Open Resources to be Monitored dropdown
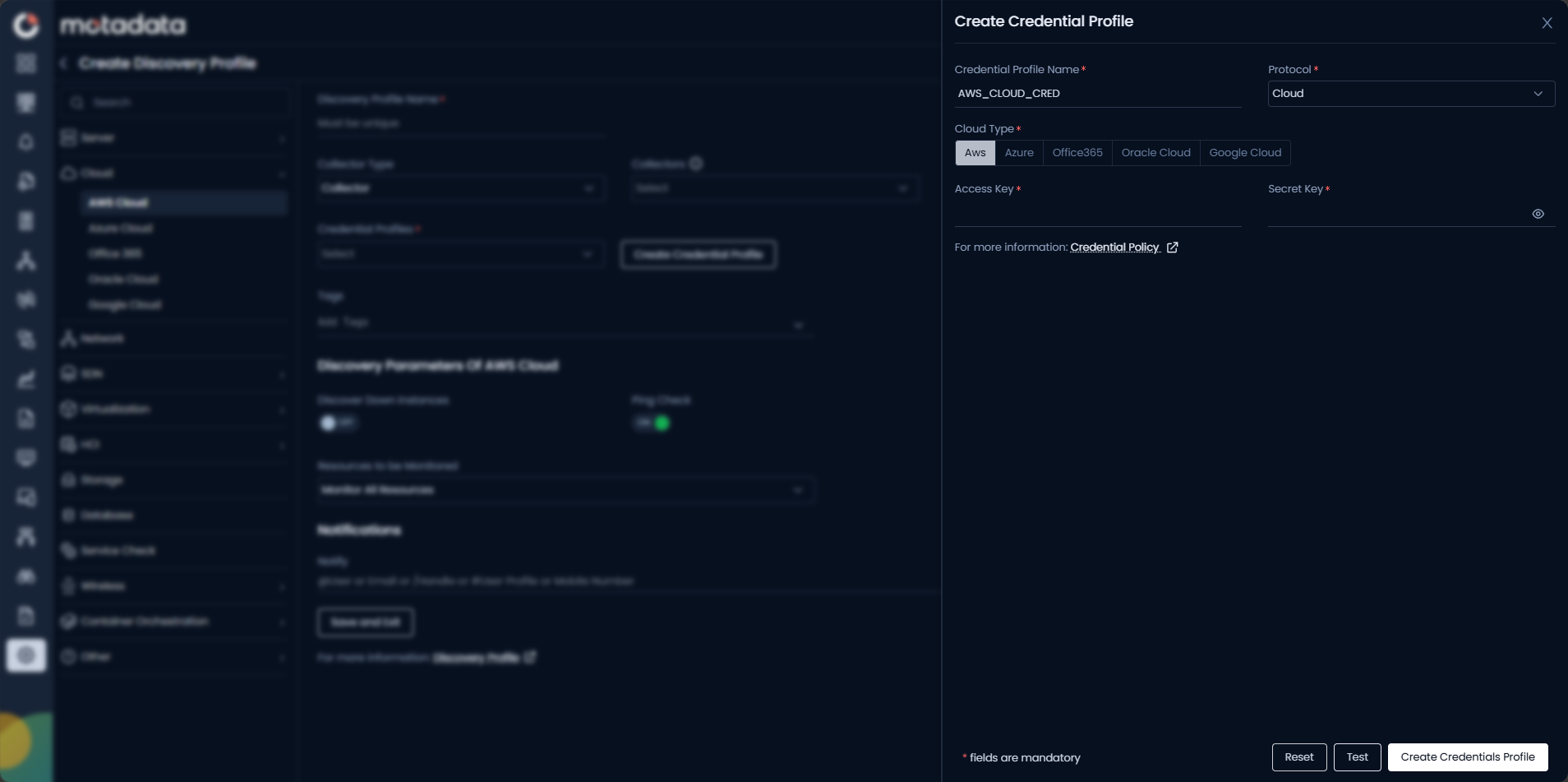The height and width of the screenshot is (782, 1568). coord(565,490)
